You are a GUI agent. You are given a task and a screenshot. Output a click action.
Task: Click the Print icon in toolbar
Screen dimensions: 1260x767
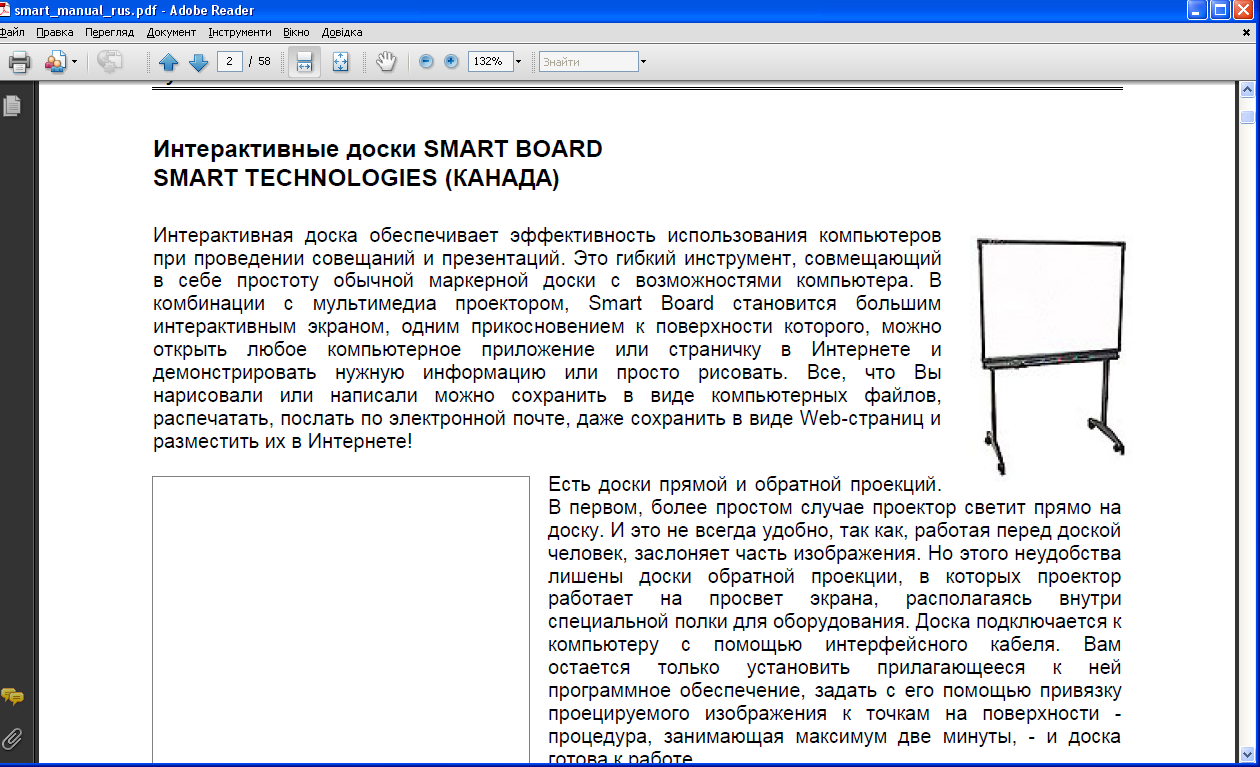[19, 62]
